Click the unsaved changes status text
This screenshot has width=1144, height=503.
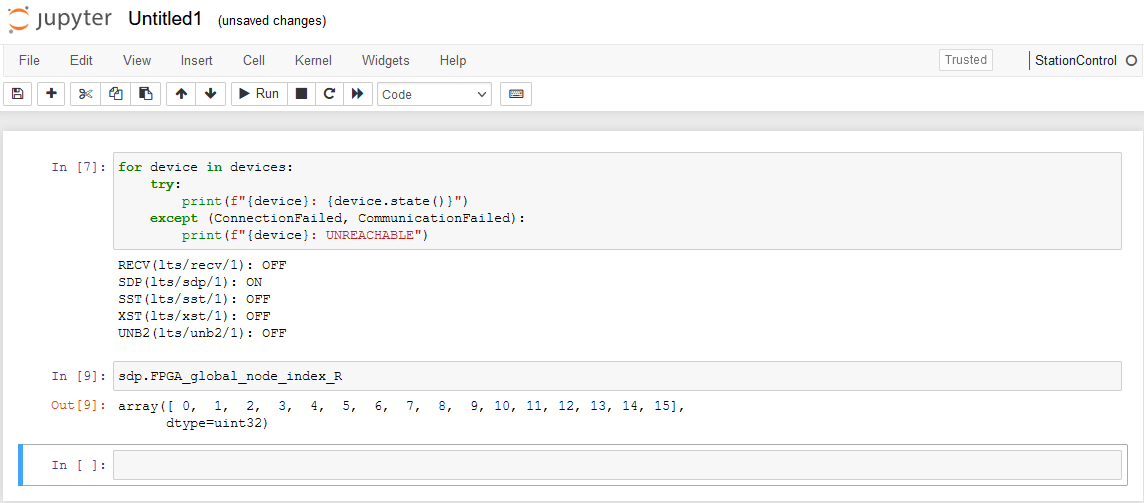(x=272, y=21)
